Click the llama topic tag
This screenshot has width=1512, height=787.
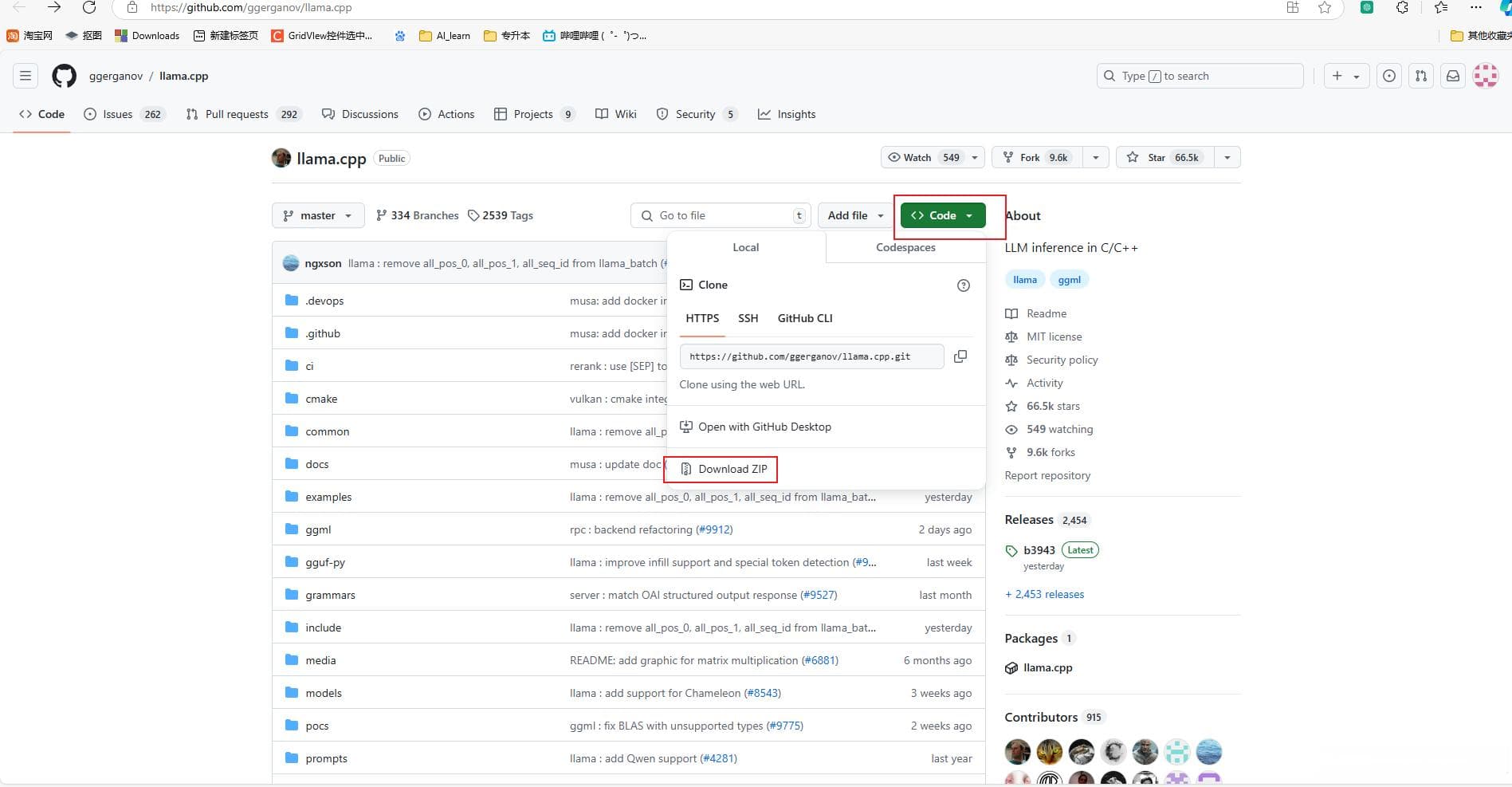1025,280
